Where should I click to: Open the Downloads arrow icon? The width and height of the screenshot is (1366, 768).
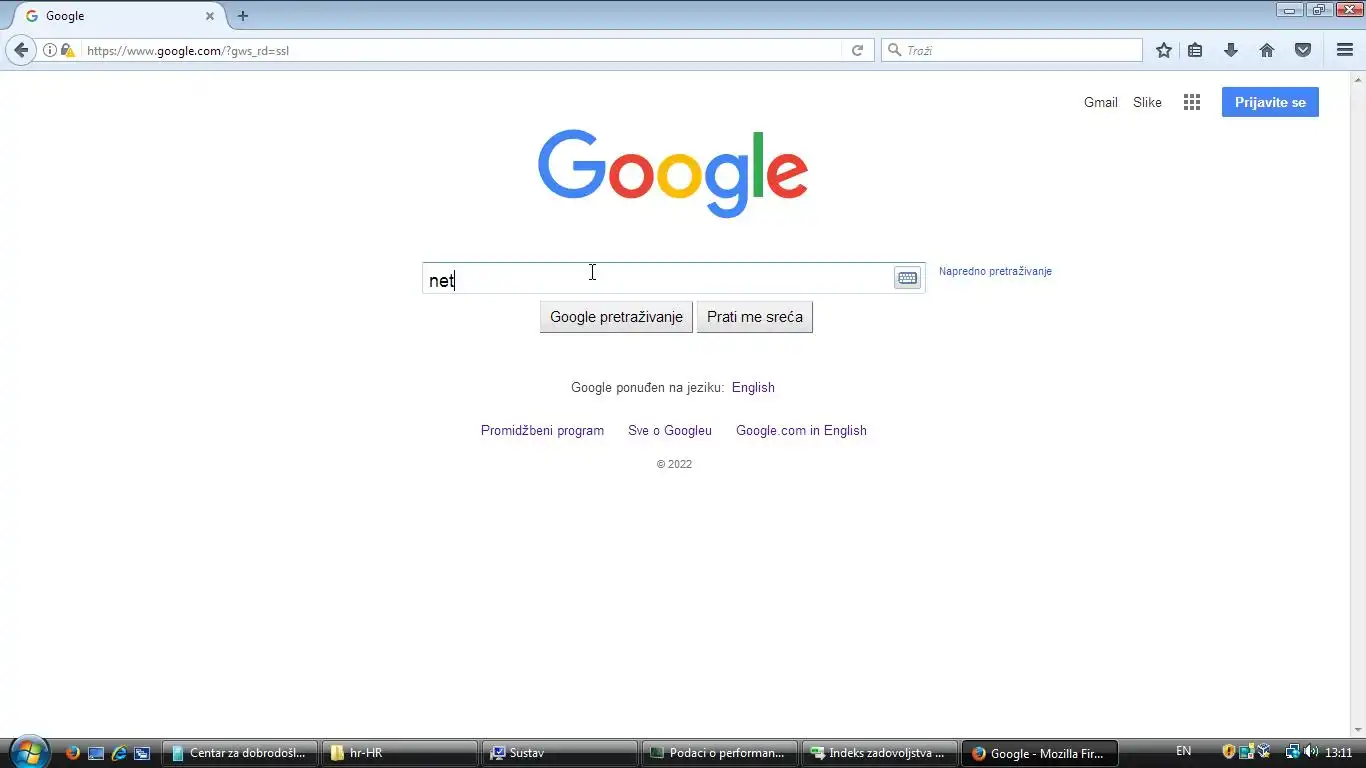pos(1231,50)
